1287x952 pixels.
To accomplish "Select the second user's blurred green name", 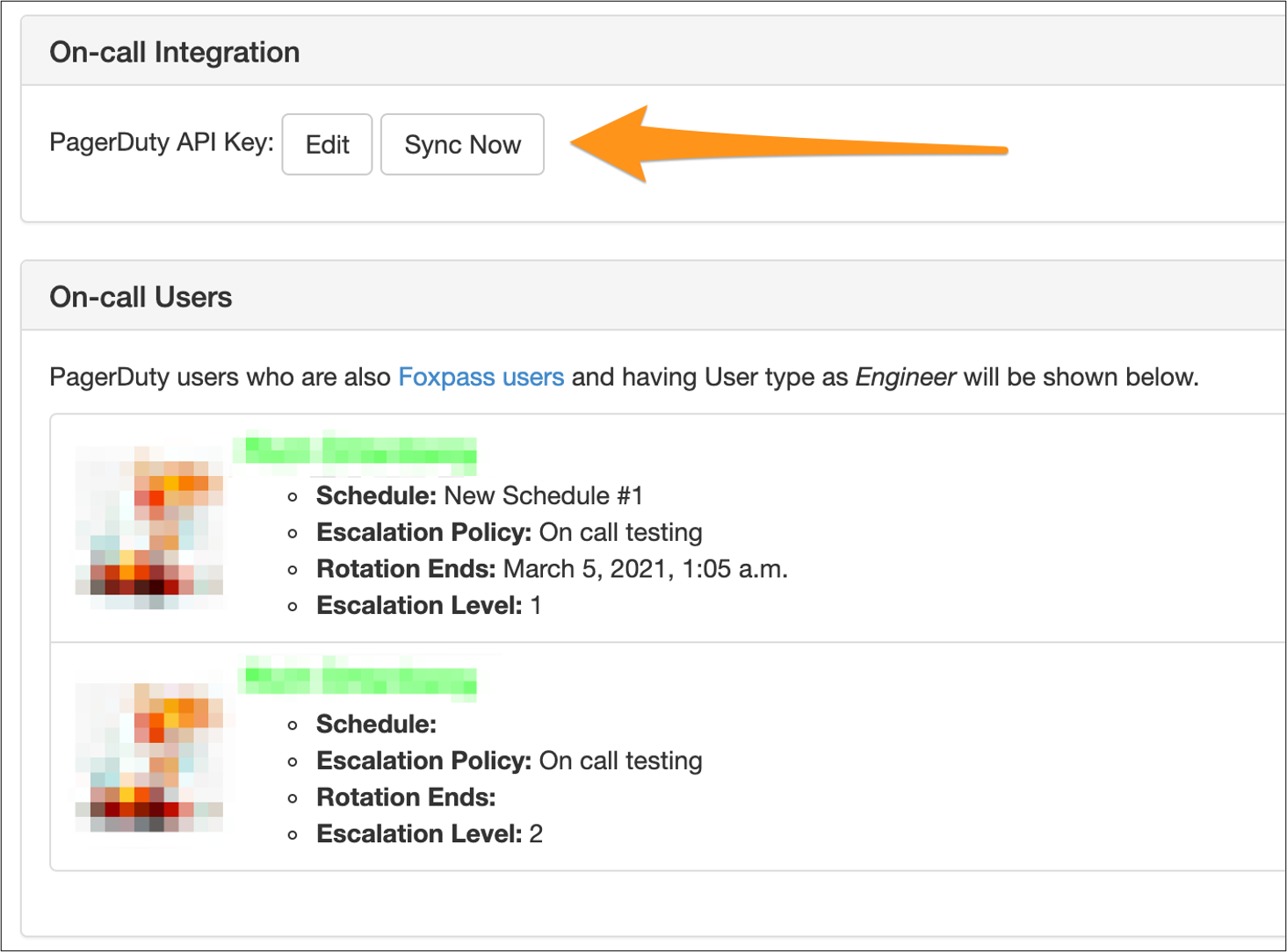I will (358, 680).
